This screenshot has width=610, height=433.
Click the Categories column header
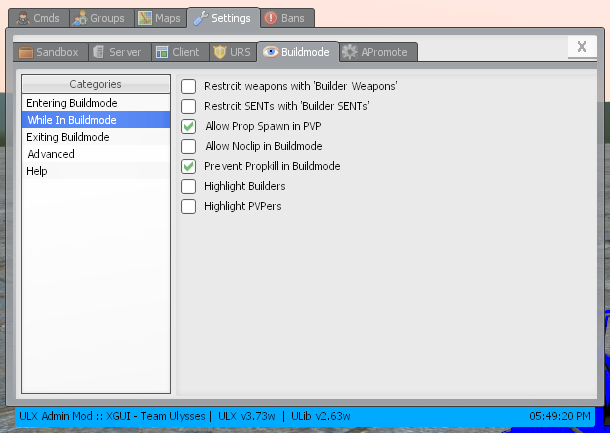pyautogui.click(x=96, y=84)
